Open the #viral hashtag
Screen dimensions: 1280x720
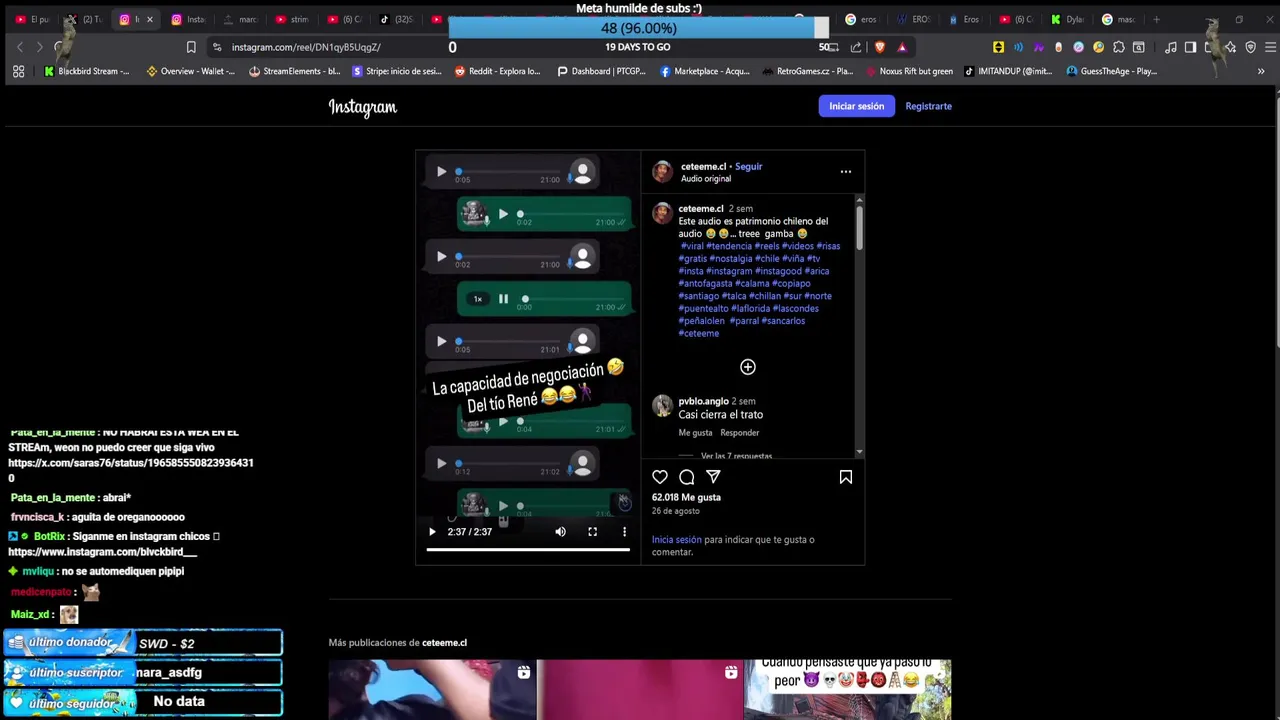tap(692, 246)
